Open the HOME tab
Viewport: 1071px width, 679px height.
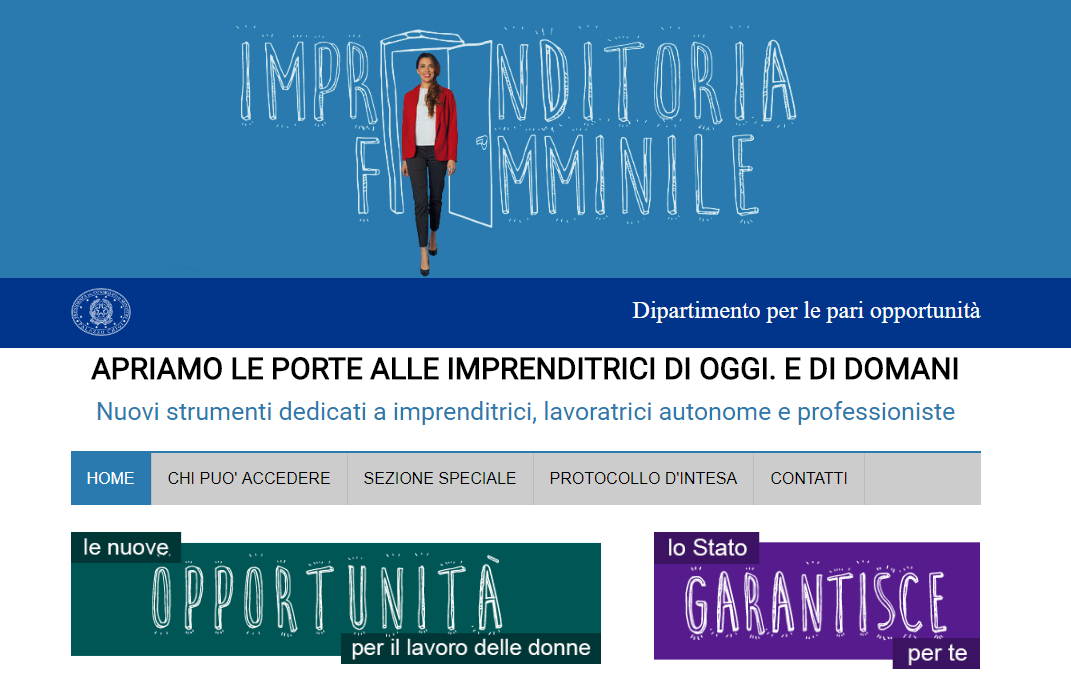[x=111, y=478]
